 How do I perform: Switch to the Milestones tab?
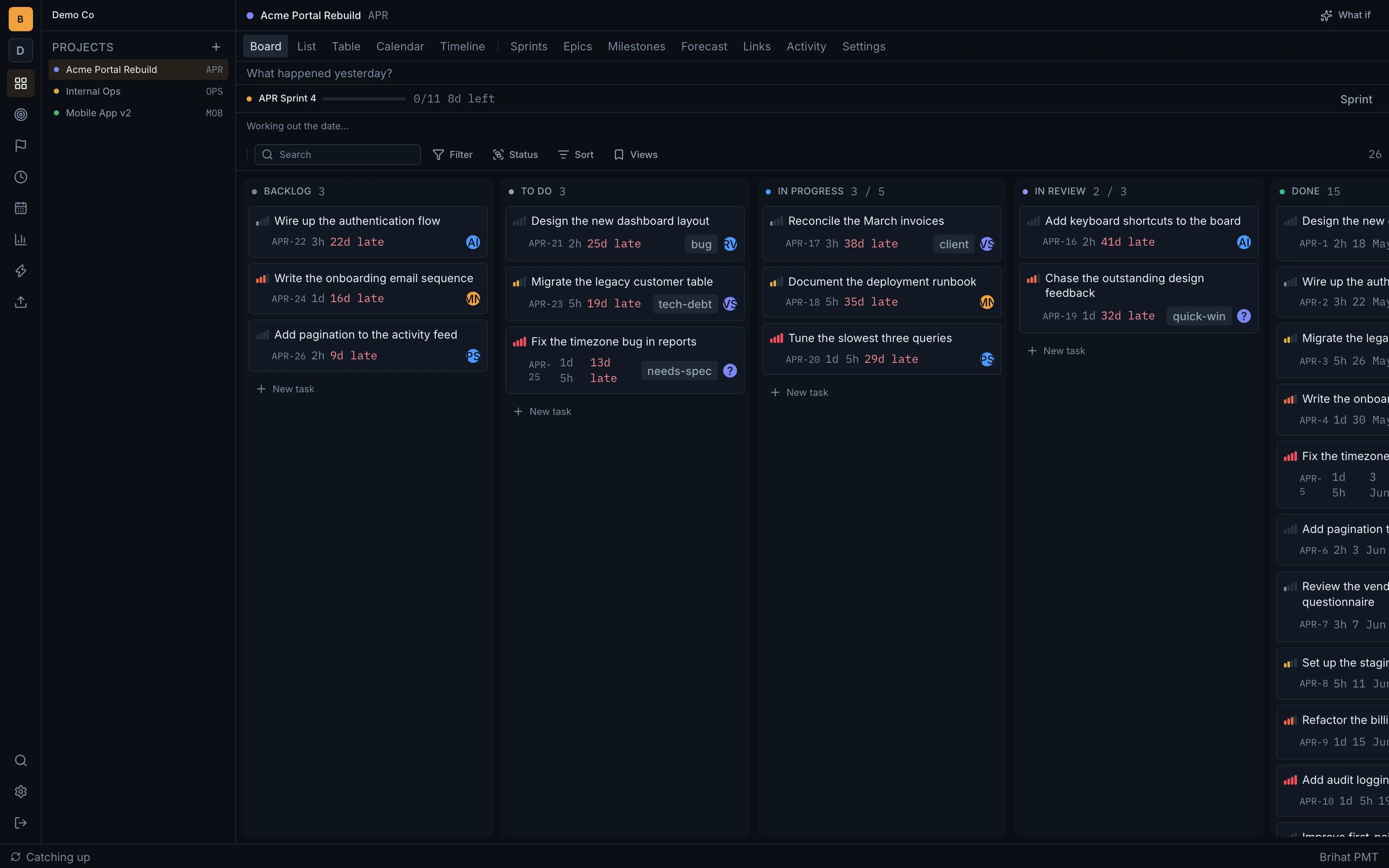tap(636, 46)
